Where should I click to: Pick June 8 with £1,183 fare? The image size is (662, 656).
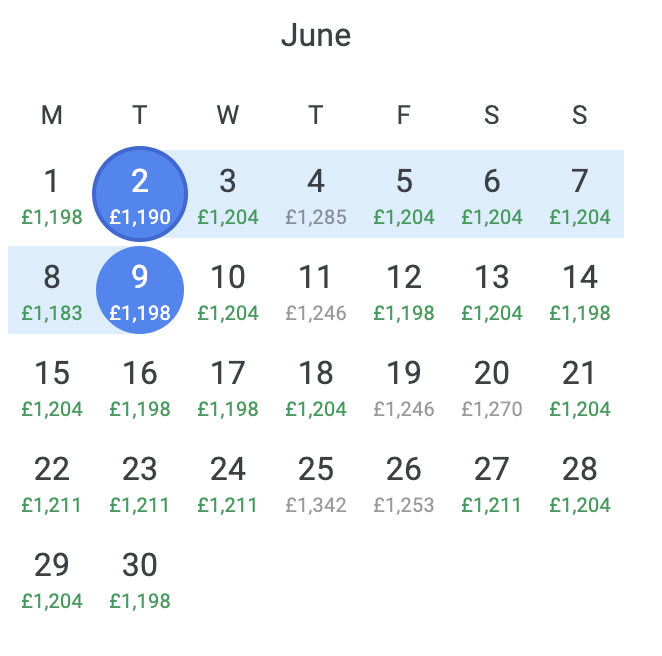click(x=52, y=290)
